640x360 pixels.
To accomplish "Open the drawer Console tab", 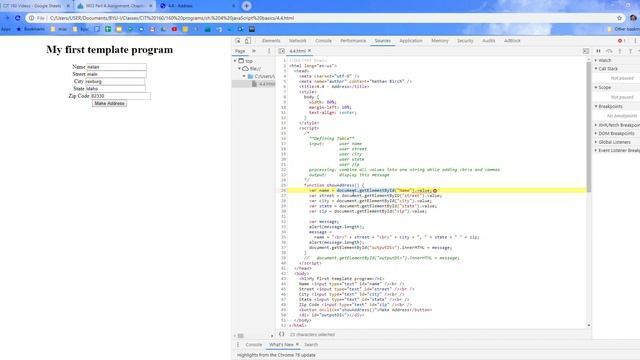I will click(253, 344).
